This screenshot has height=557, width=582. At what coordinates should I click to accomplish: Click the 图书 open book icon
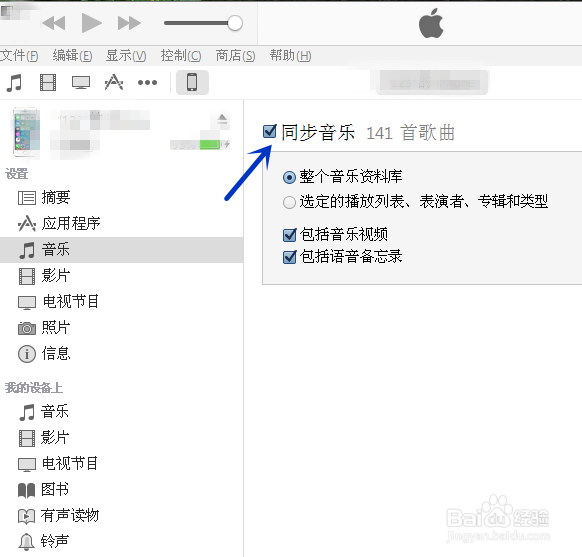point(26,491)
